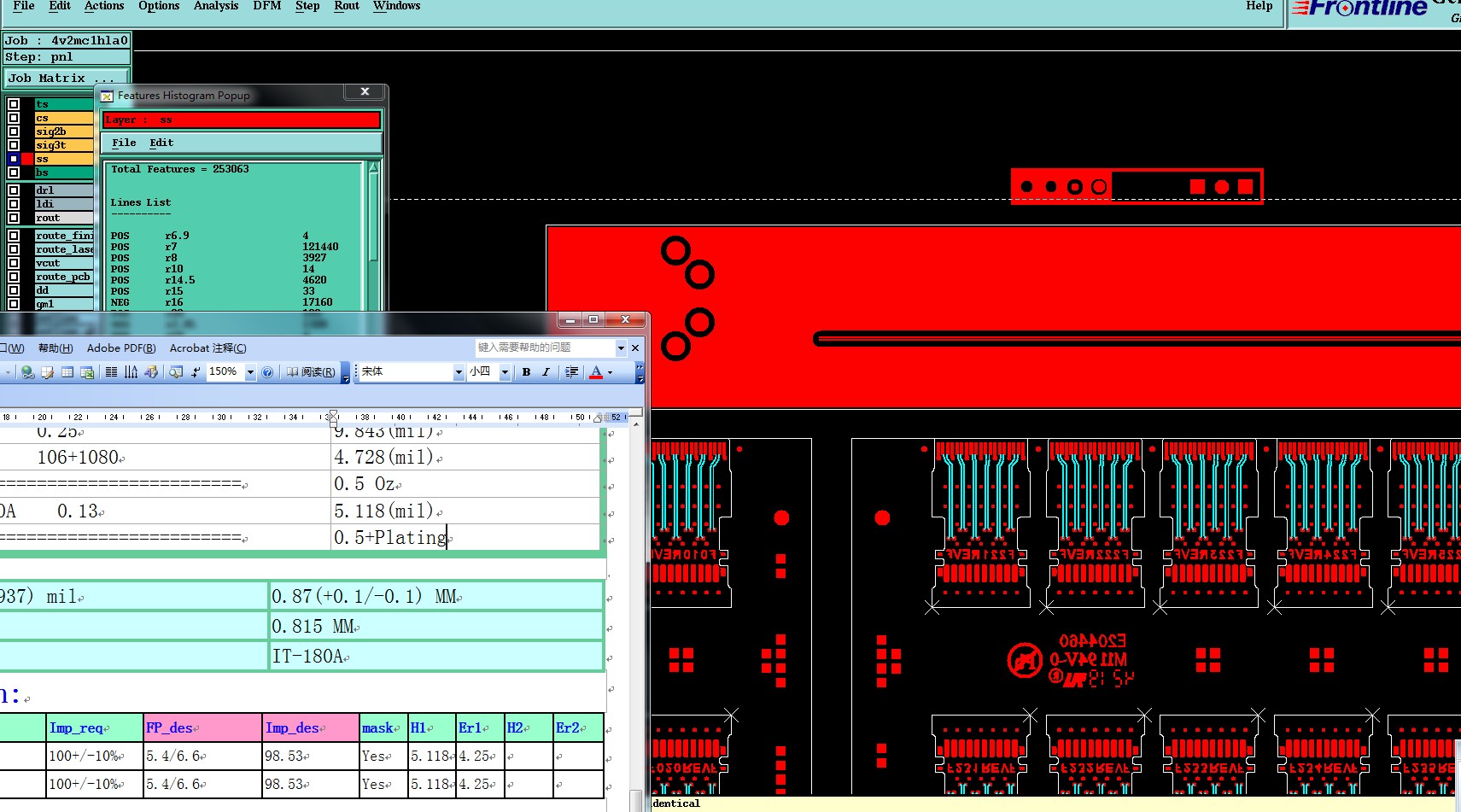Click the blue Word Help question icon
The height and width of the screenshot is (812, 1461).
coord(267,372)
